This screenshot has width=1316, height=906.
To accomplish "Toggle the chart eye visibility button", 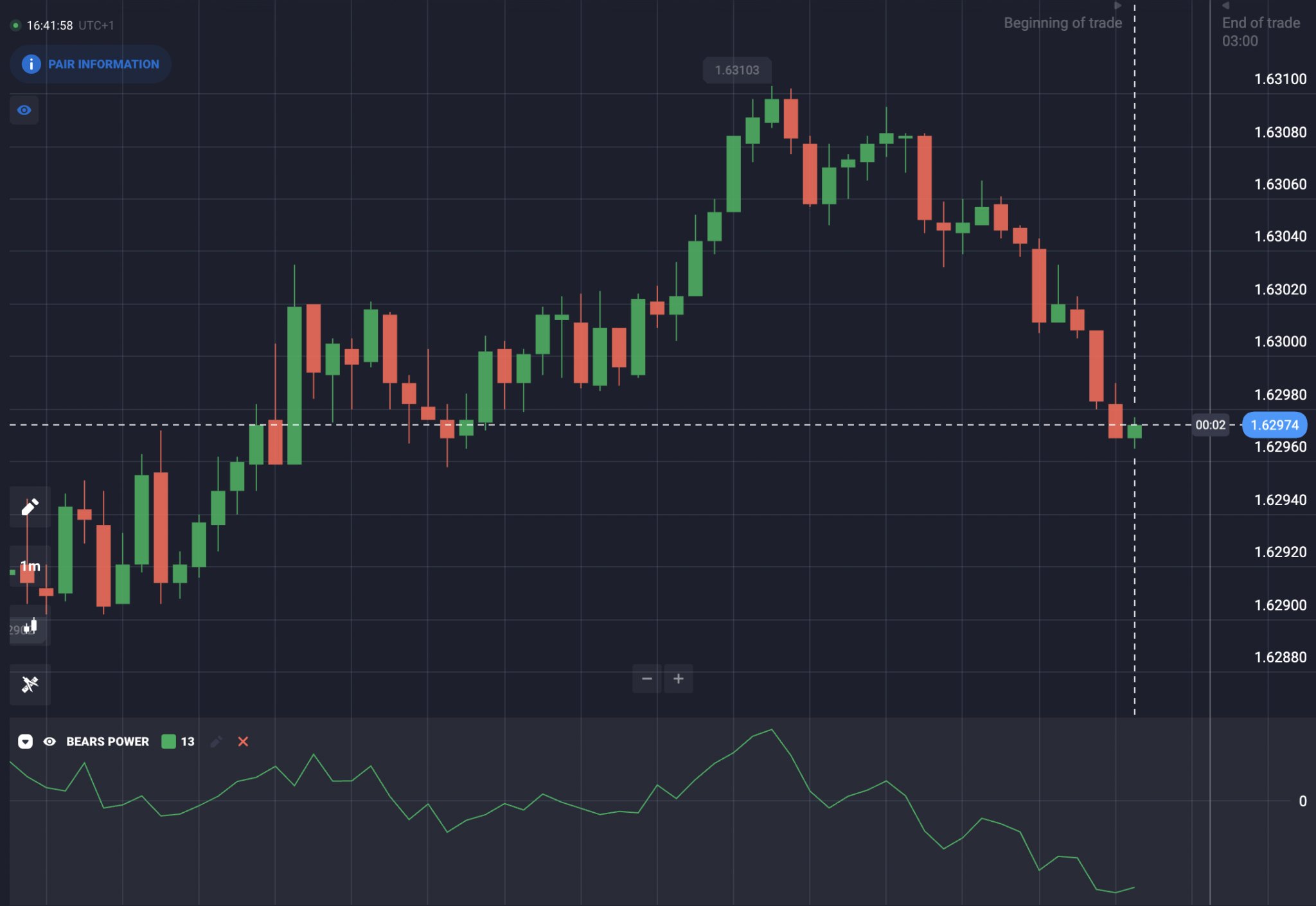I will 24,110.
